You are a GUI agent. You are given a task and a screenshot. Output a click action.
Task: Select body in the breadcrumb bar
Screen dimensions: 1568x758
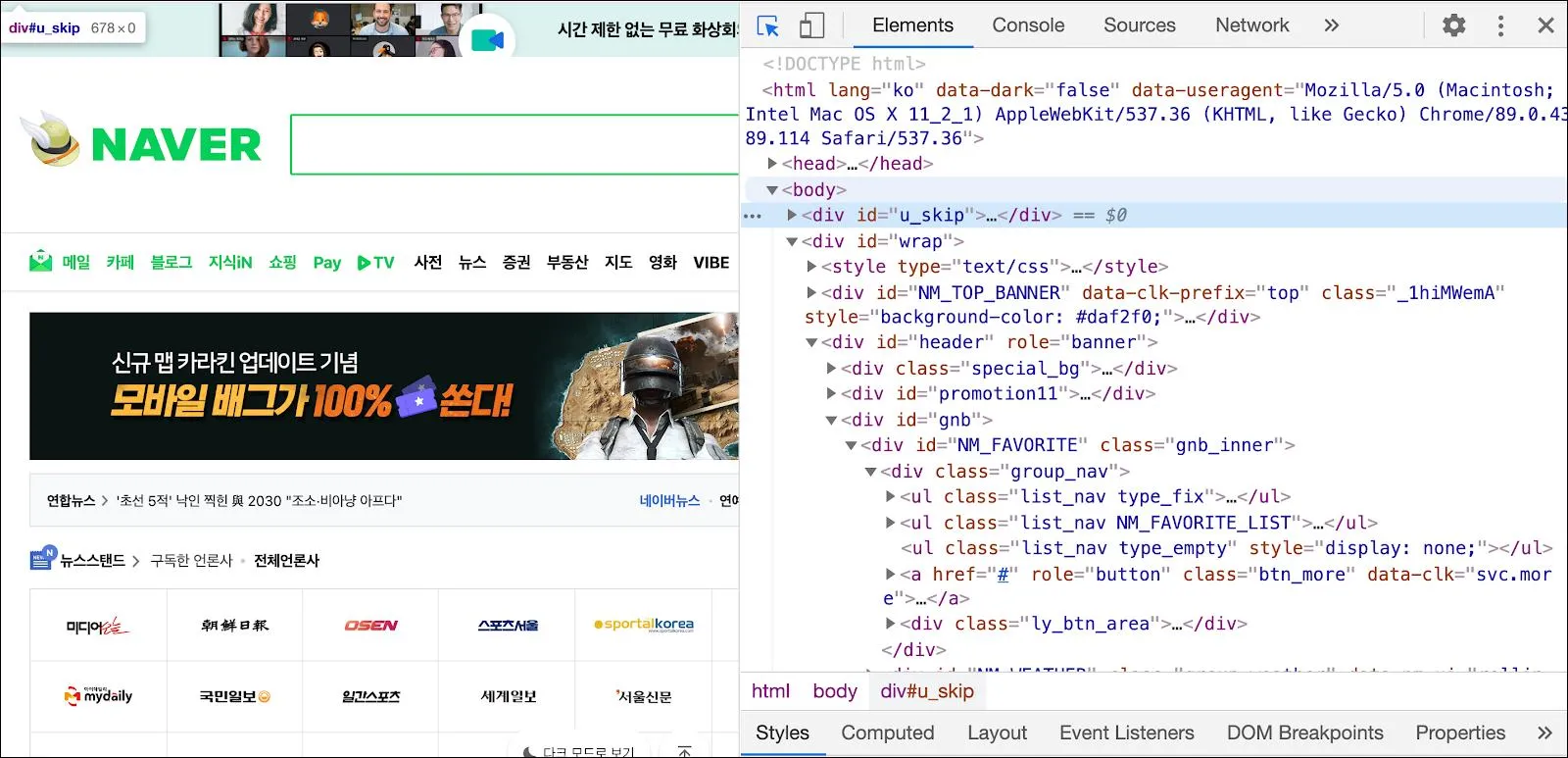click(835, 691)
